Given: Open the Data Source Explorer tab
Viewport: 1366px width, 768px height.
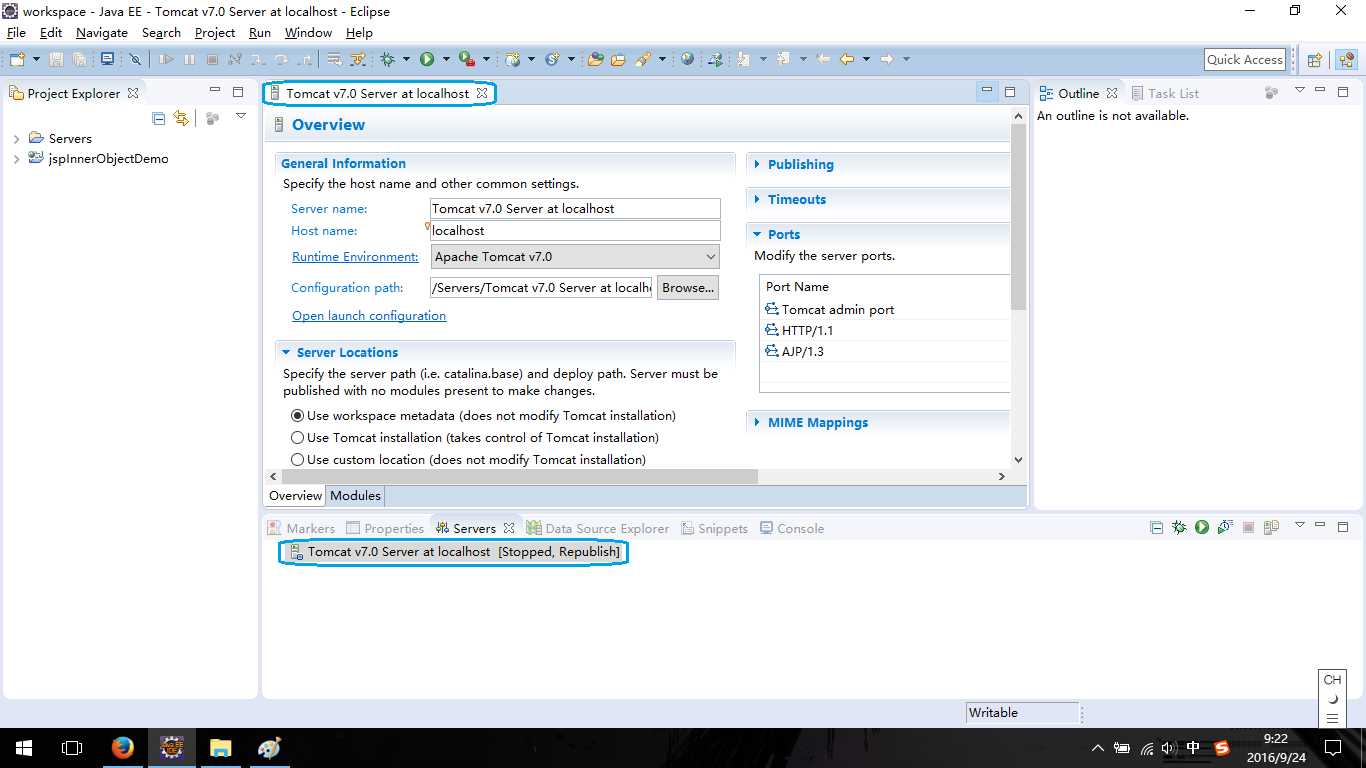Looking at the screenshot, I should (x=598, y=528).
